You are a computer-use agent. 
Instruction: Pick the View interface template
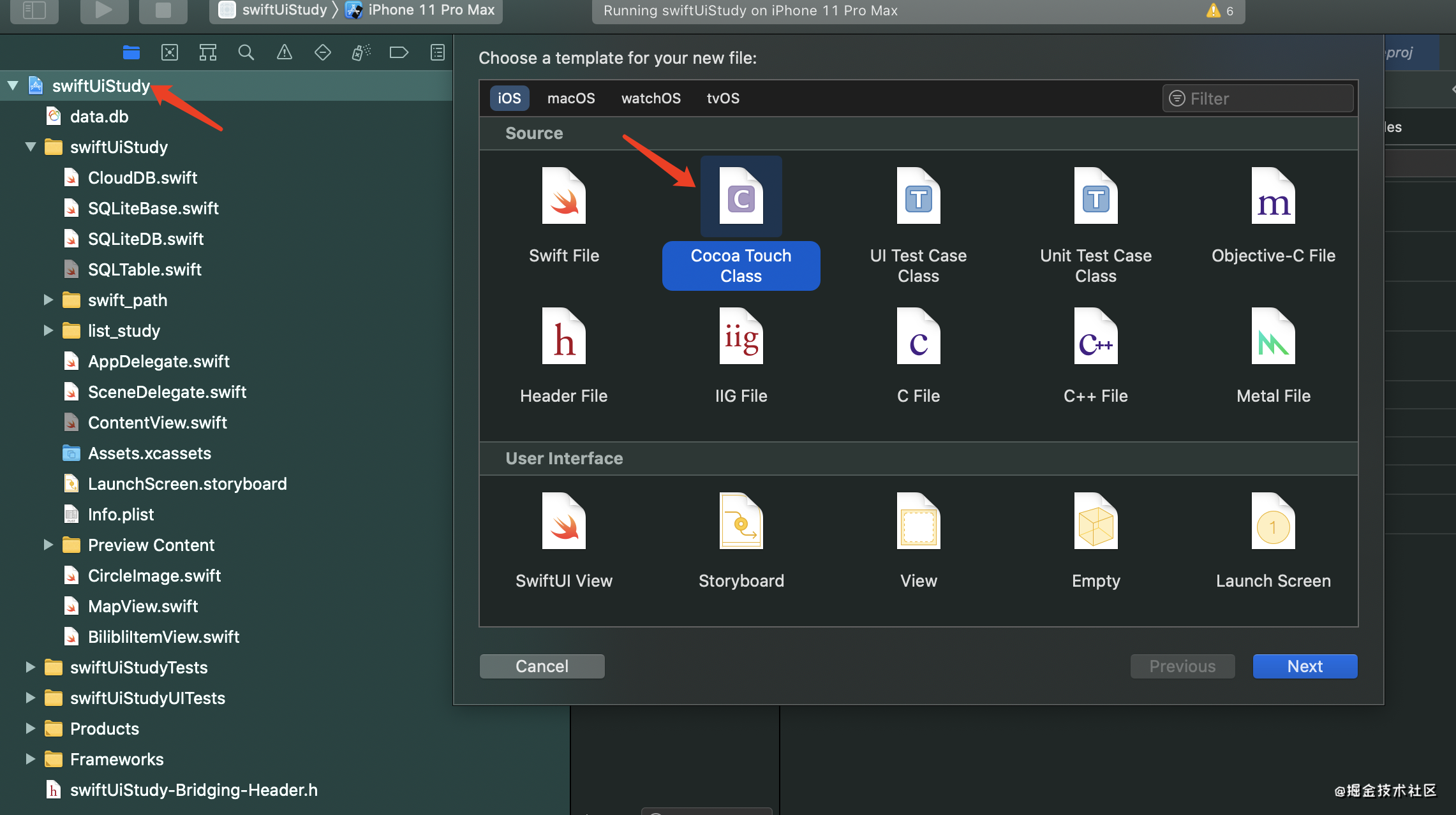click(x=918, y=542)
